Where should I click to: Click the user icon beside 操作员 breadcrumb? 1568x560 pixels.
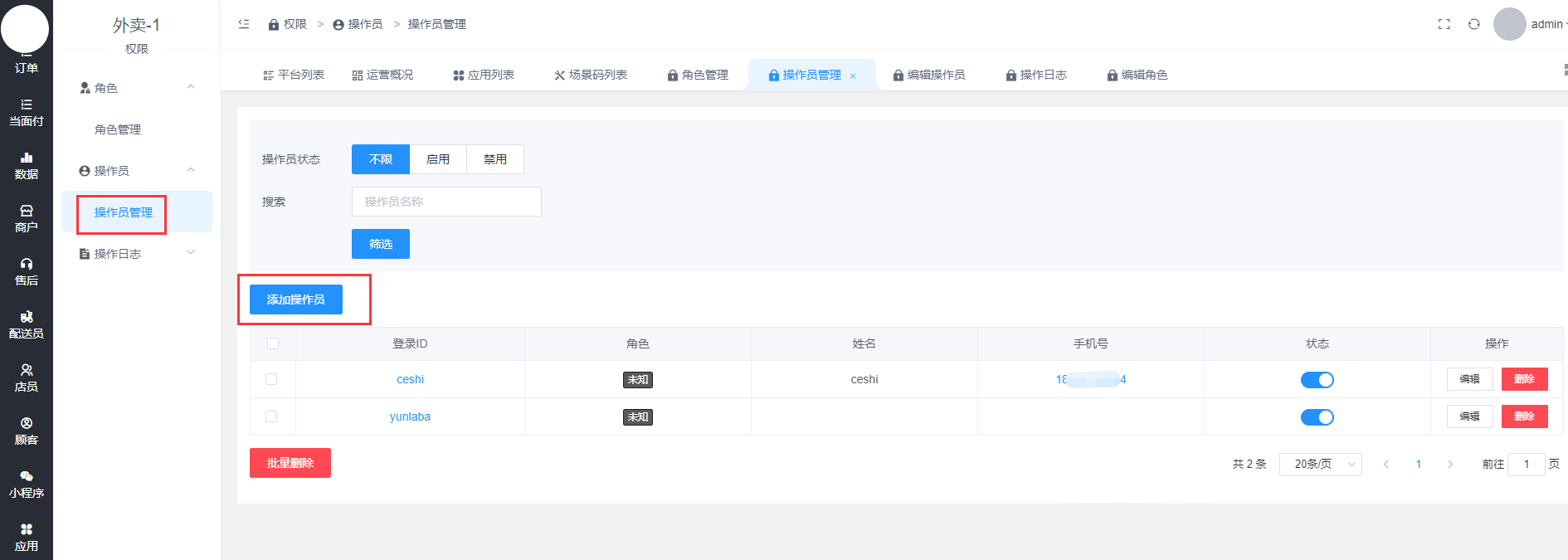338,25
